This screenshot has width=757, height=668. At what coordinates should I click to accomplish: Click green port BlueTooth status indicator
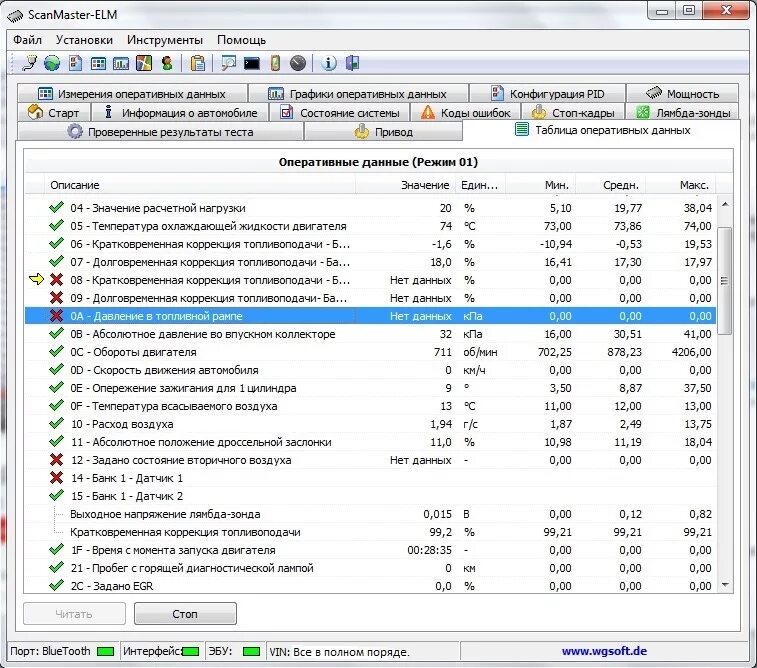point(105,652)
